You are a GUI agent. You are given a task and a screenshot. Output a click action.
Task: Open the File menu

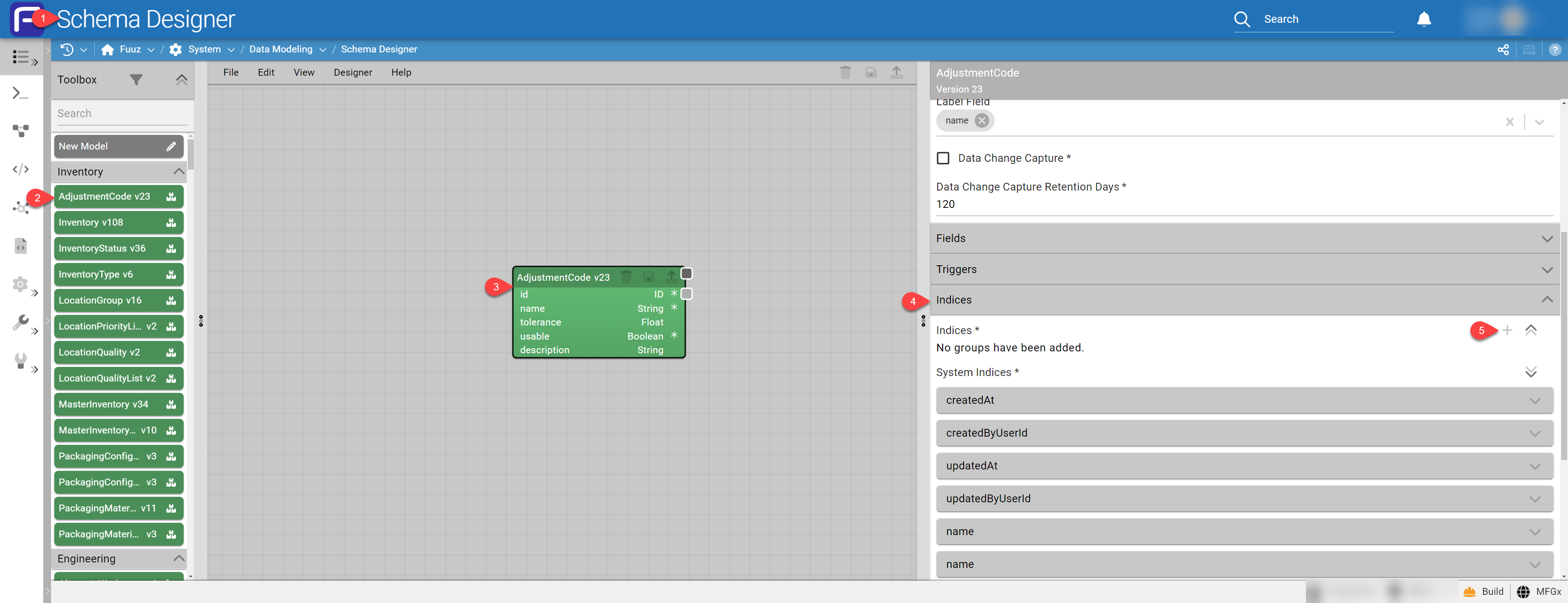point(231,72)
